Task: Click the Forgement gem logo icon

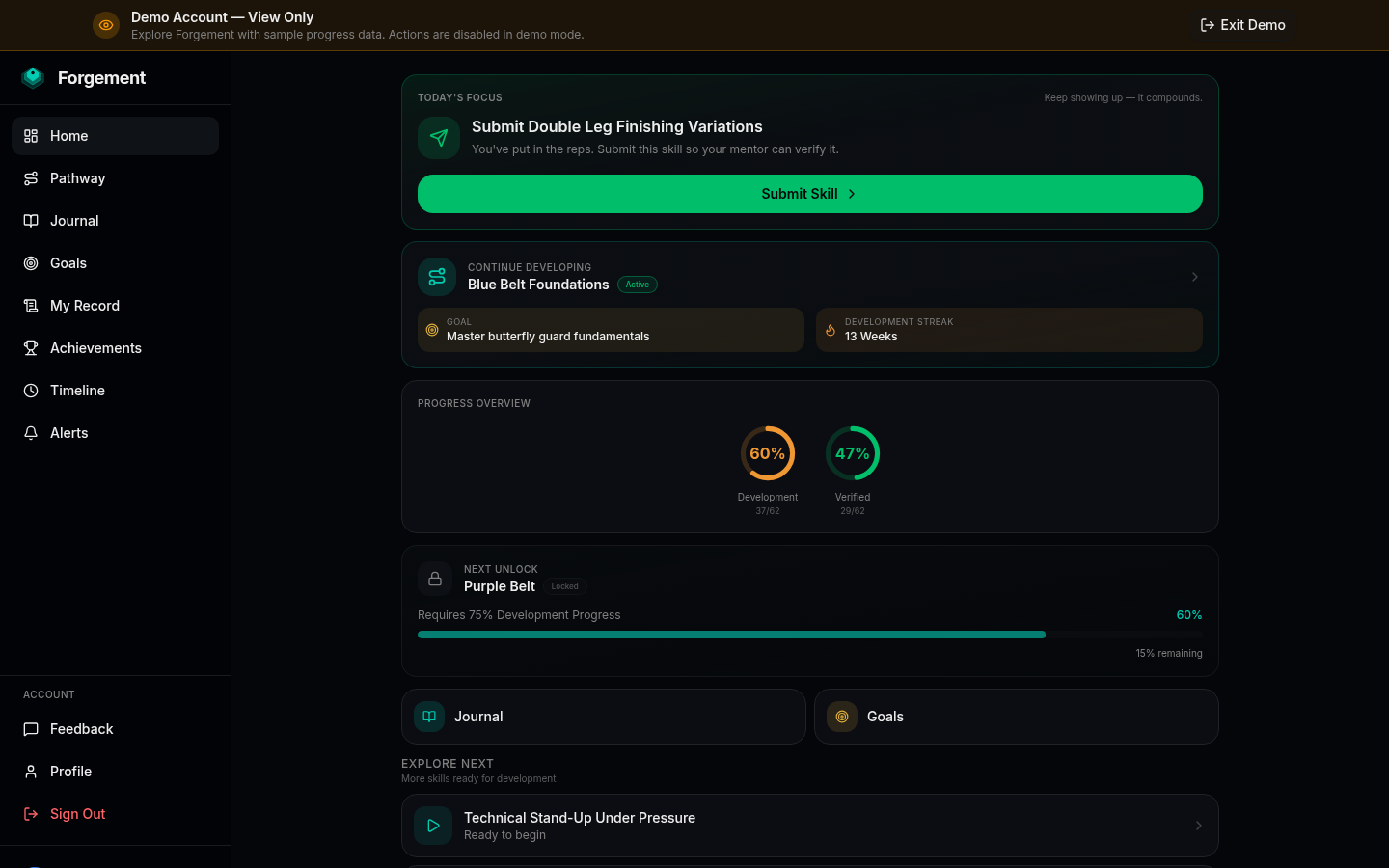Action: (33, 78)
